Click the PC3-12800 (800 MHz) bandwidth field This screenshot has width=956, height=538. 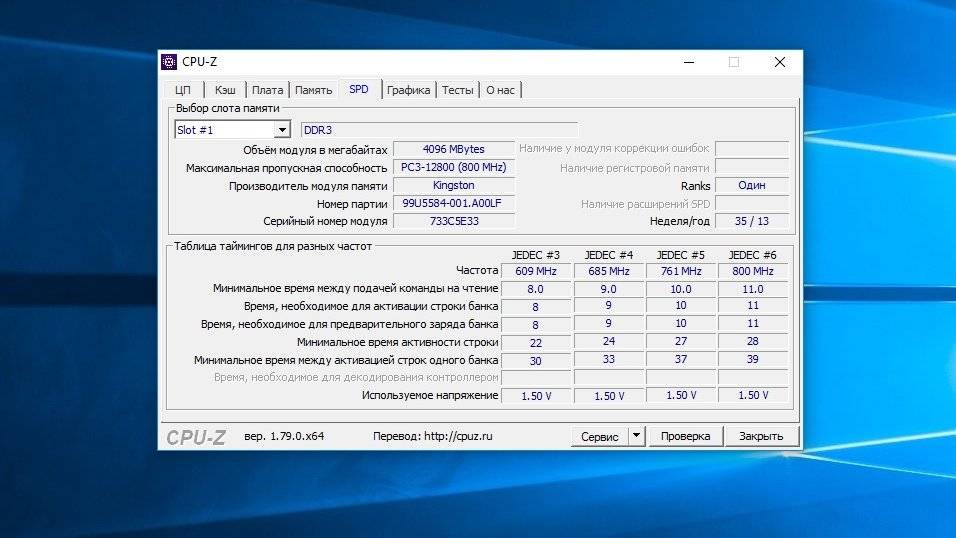click(x=453, y=167)
